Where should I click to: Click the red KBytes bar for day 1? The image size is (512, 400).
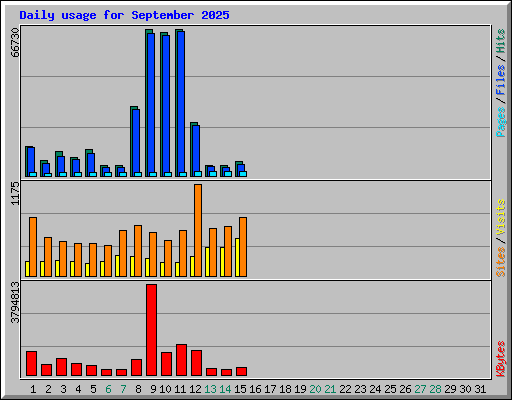click(31, 363)
